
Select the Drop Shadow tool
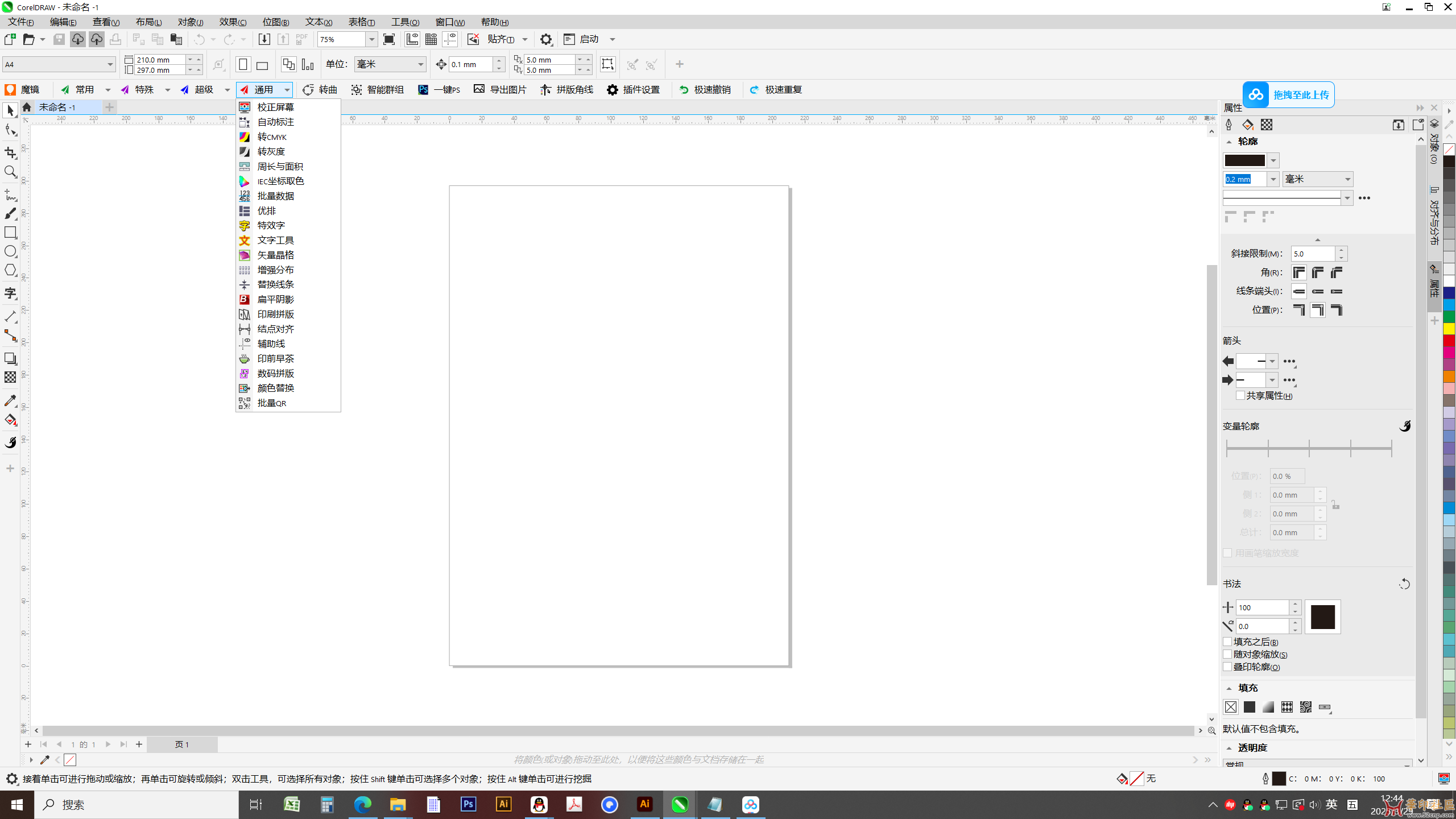(x=10, y=358)
